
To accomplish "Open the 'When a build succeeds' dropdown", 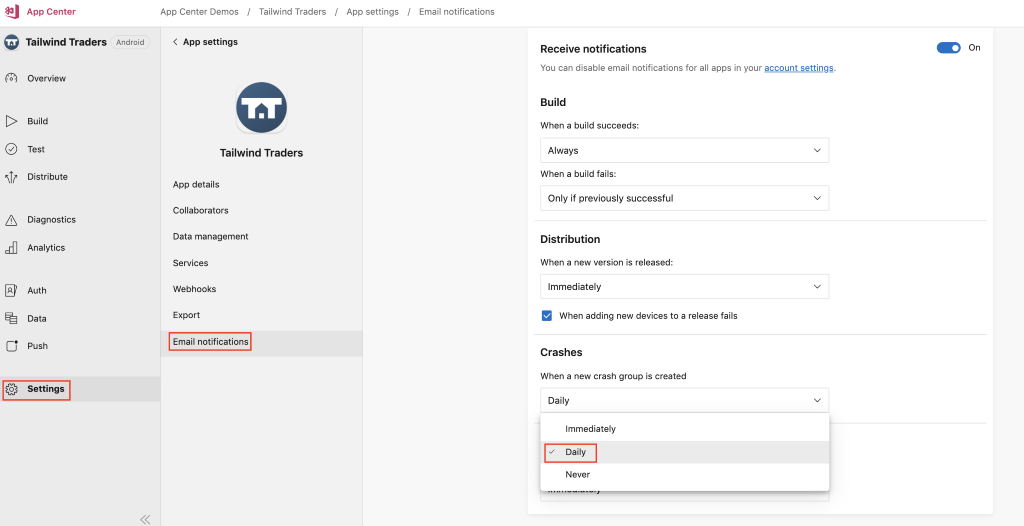I will coord(684,150).
